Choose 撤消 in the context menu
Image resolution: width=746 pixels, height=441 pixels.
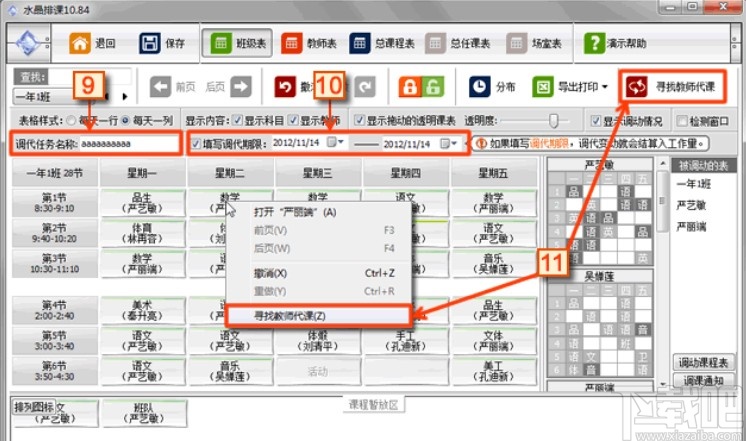coord(318,273)
